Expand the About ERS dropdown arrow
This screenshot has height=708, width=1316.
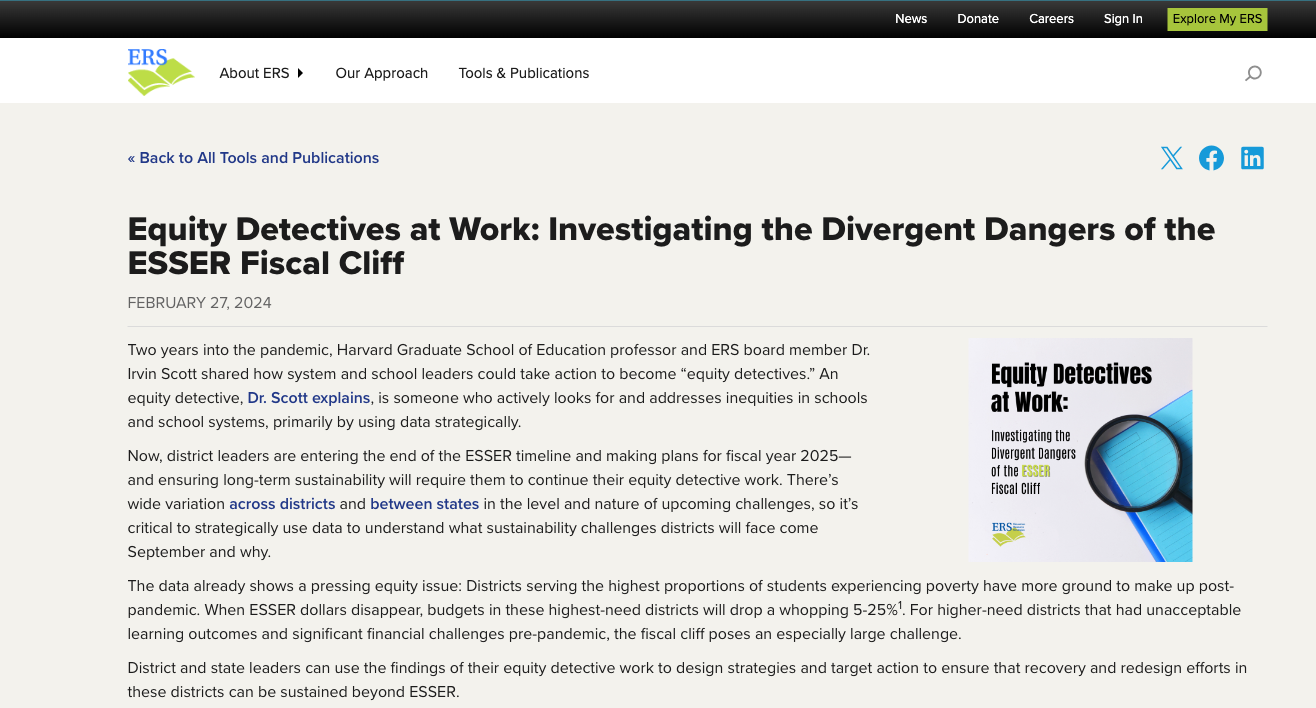[301, 72]
